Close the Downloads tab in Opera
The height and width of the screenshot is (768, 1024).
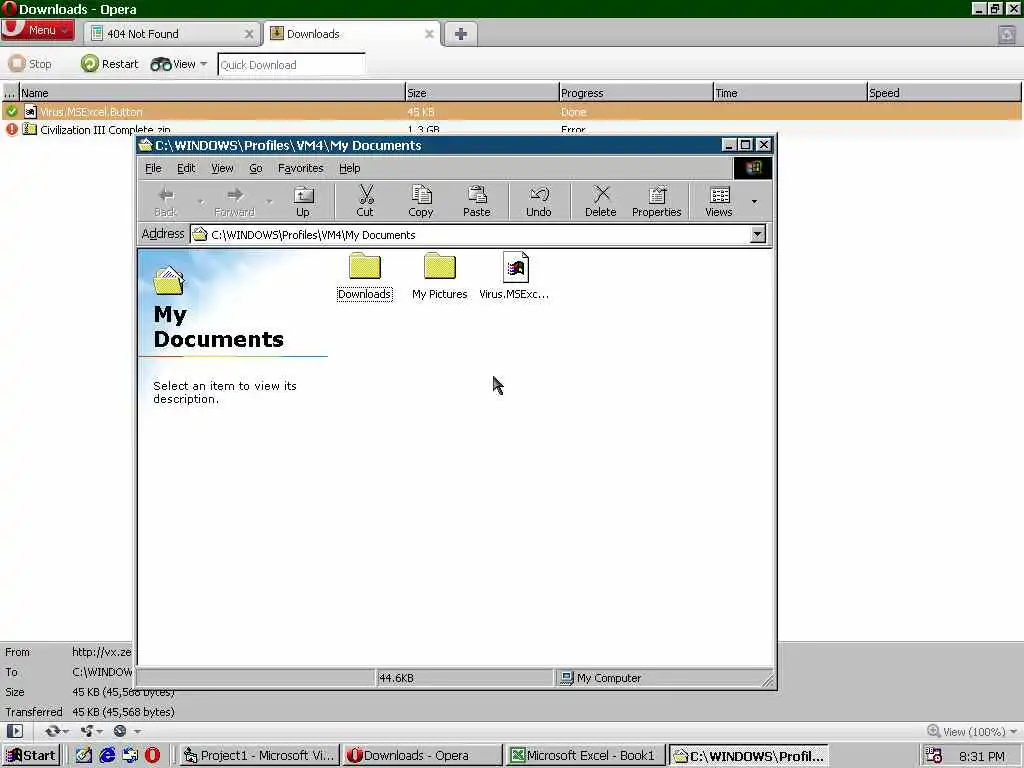429,34
